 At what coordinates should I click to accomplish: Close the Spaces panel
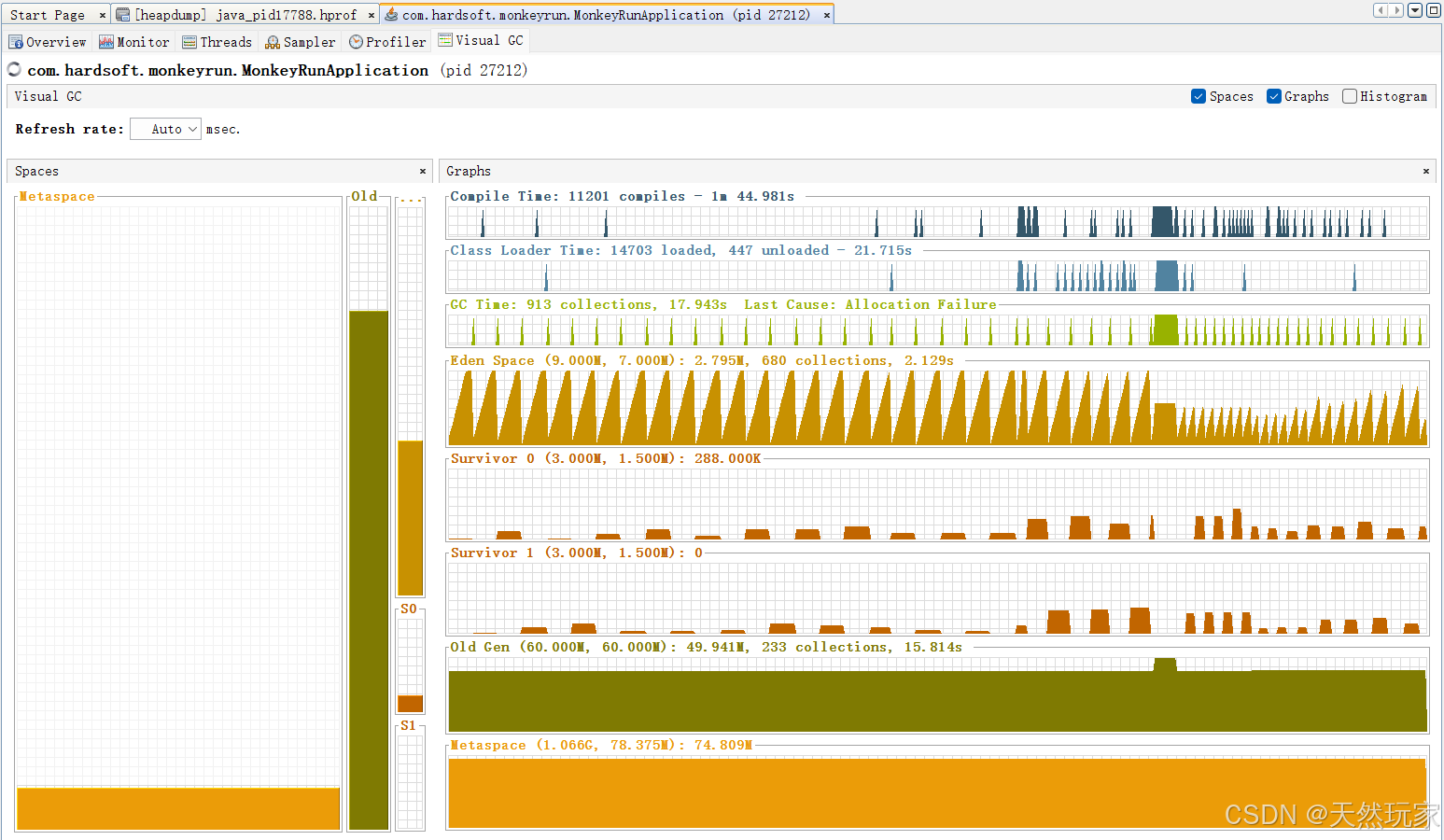423,172
